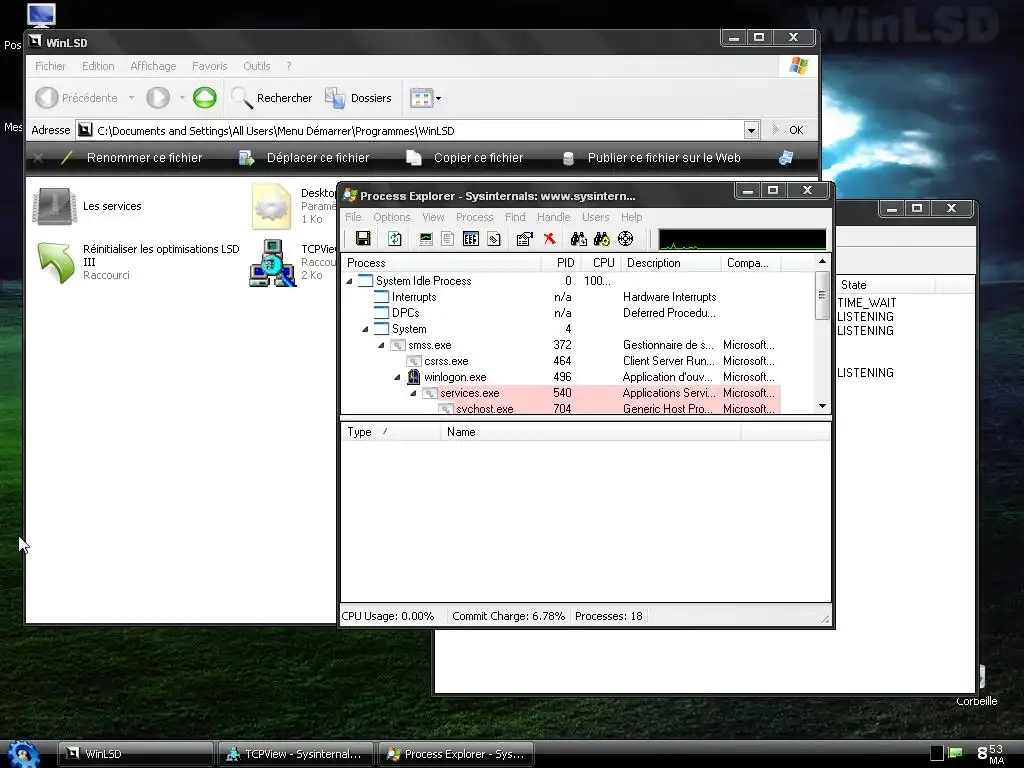This screenshot has height=768, width=1024.
Task: Click the second binoculars find icon
Action: click(601, 239)
